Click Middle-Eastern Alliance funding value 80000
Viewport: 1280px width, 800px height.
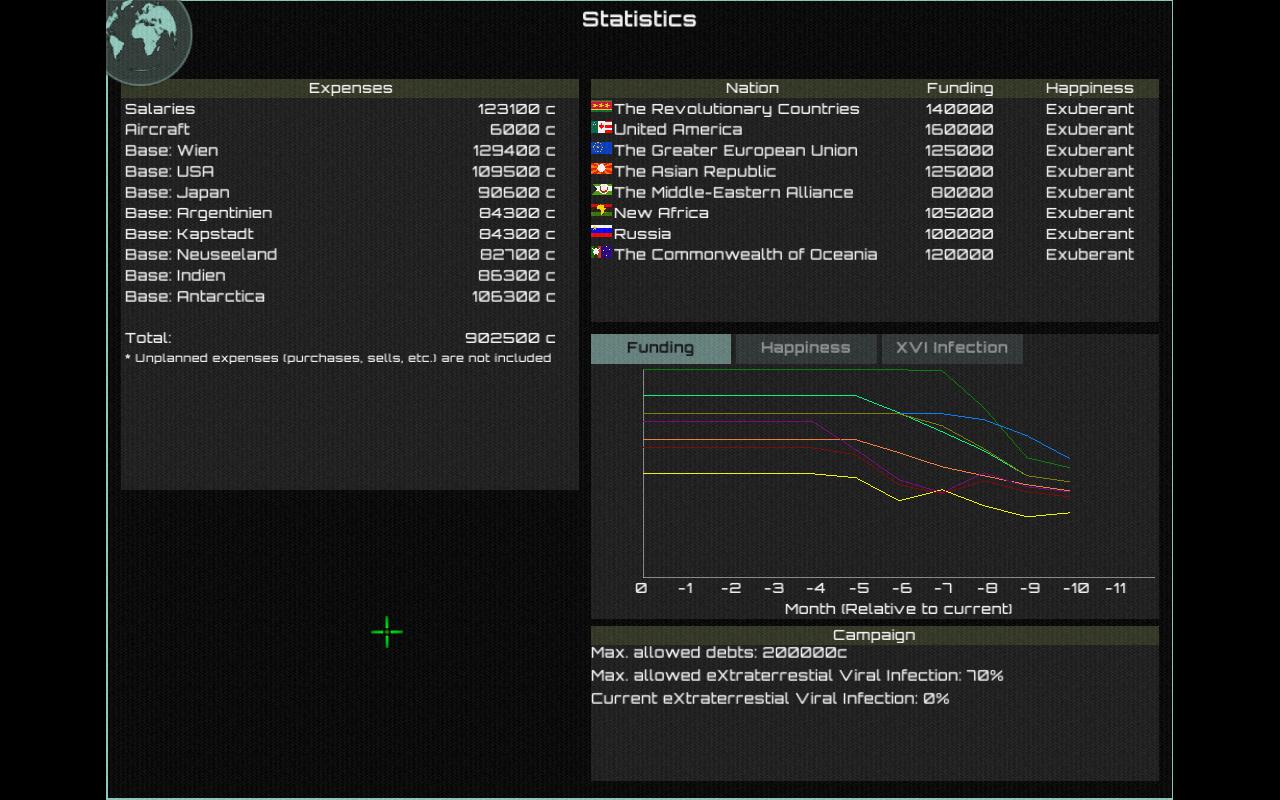(x=963, y=192)
